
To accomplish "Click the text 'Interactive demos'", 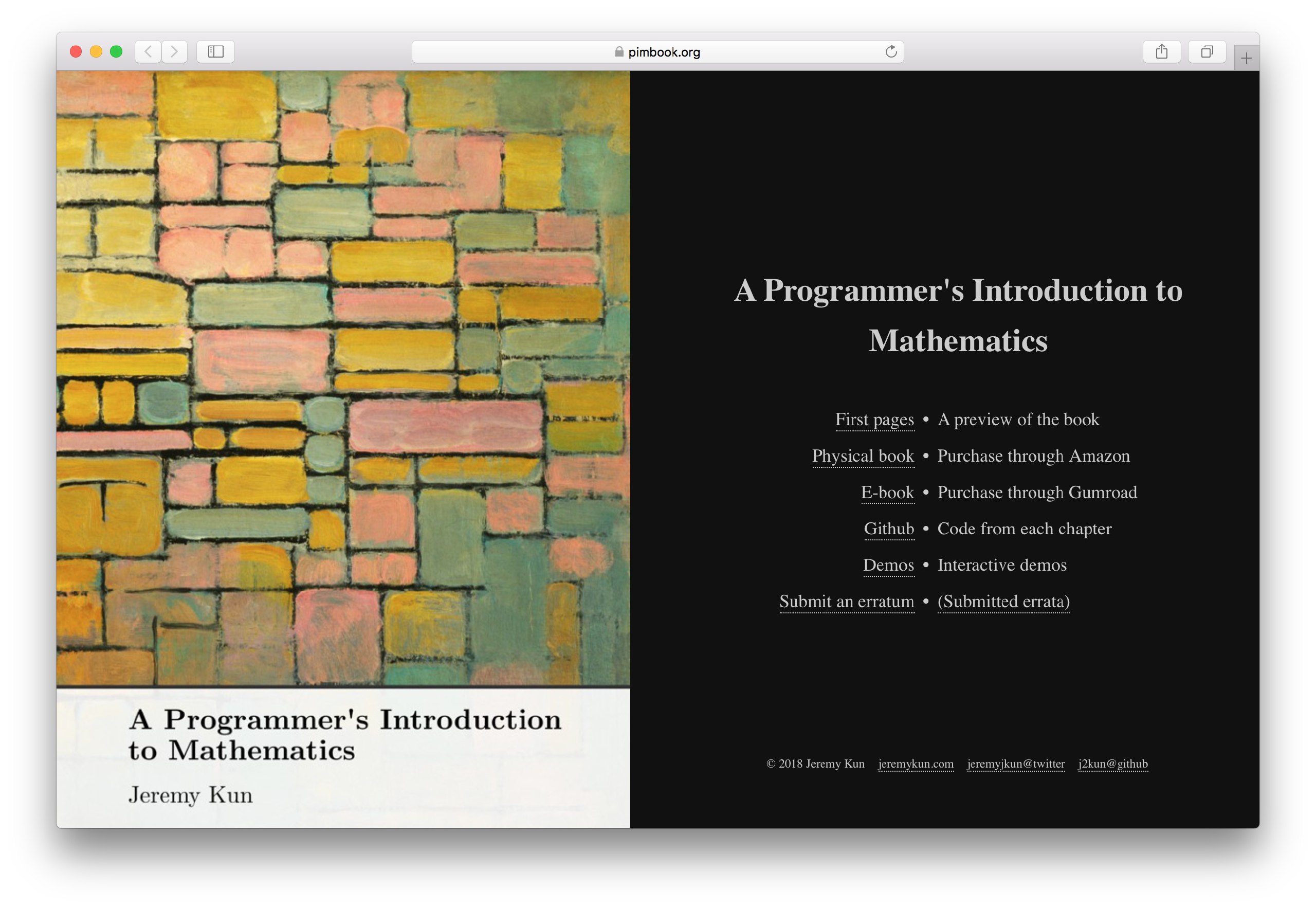I will coord(1002,566).
